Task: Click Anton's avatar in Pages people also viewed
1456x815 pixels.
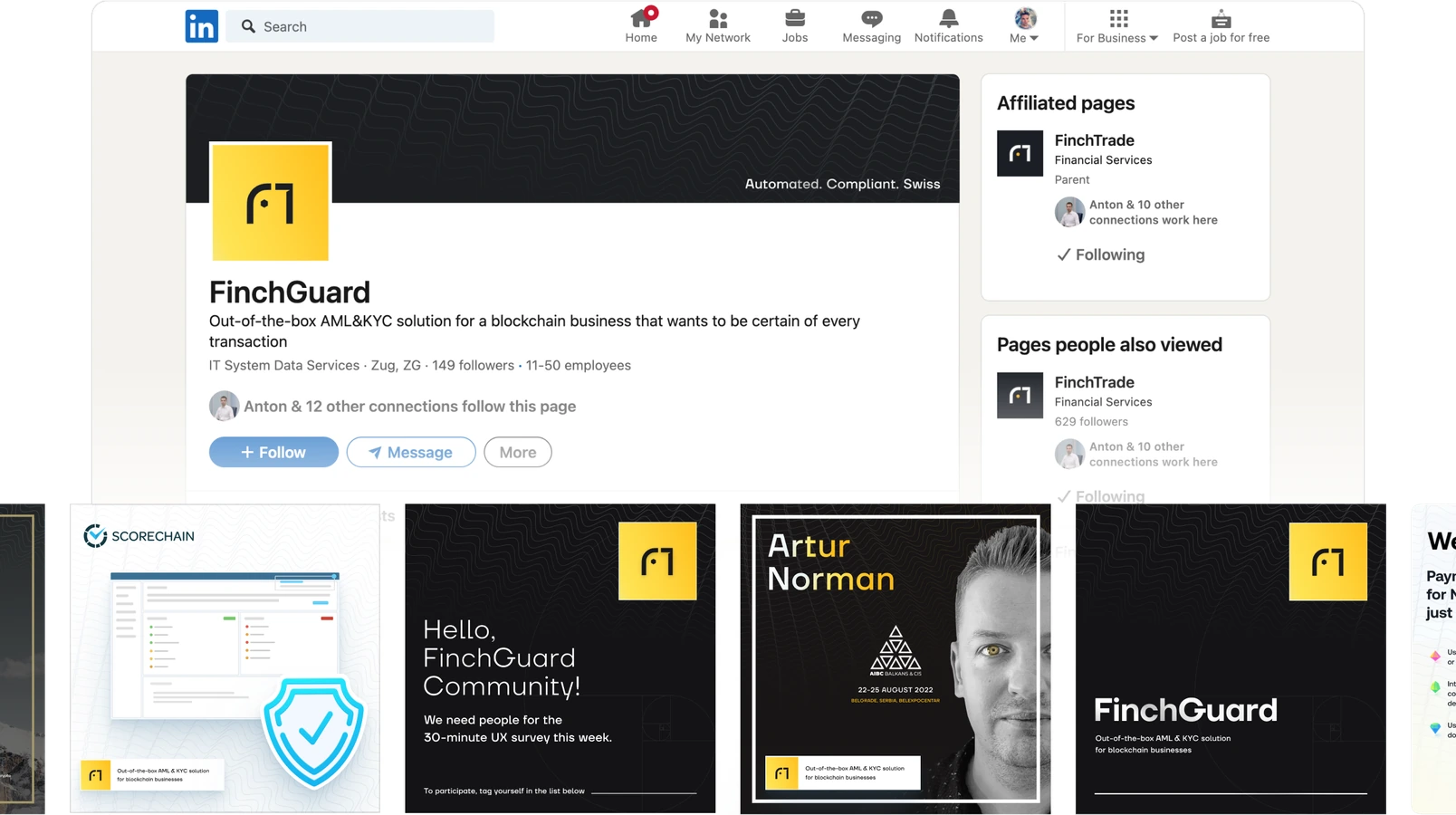Action: (1069, 454)
